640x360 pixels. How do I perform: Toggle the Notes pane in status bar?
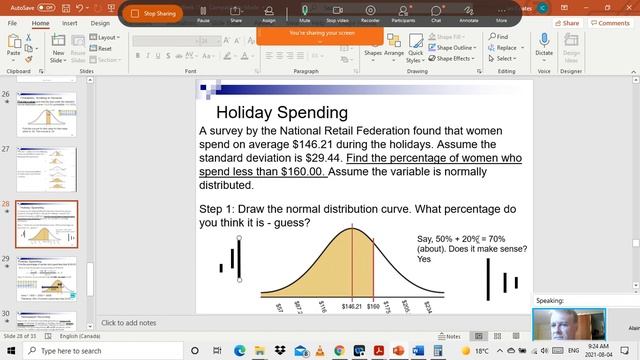click(449, 336)
